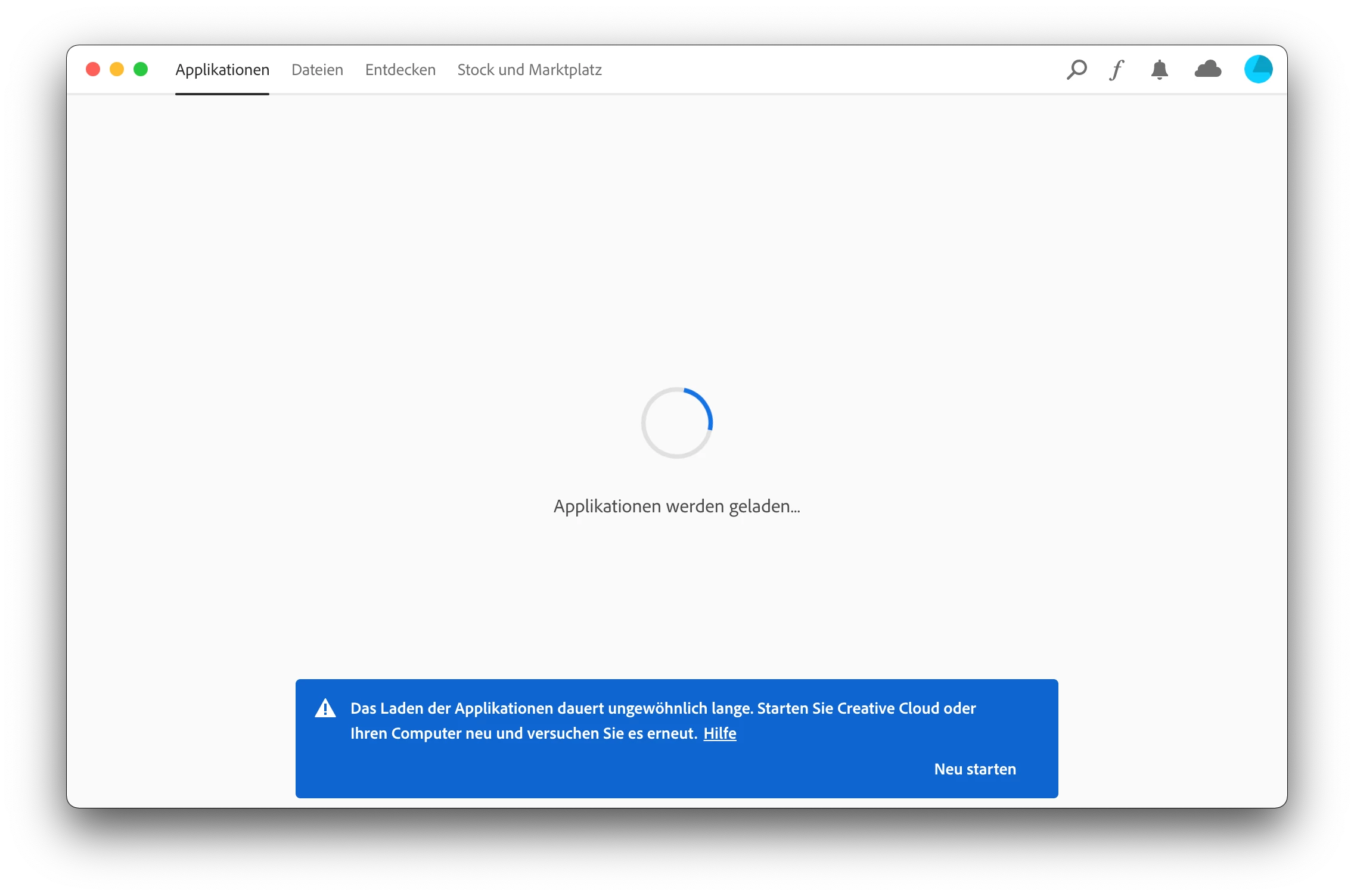Select the Applikationen tab

tap(222, 70)
